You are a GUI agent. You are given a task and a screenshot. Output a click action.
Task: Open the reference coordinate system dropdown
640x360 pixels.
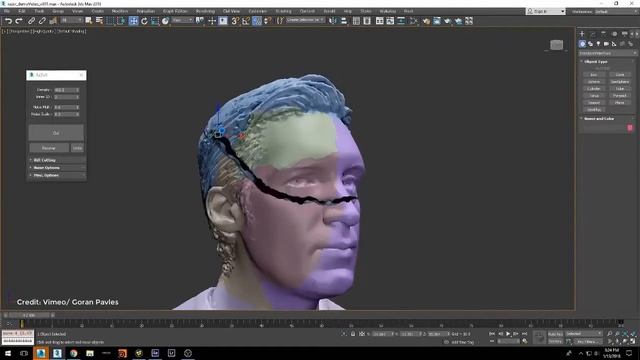[x=182, y=20]
